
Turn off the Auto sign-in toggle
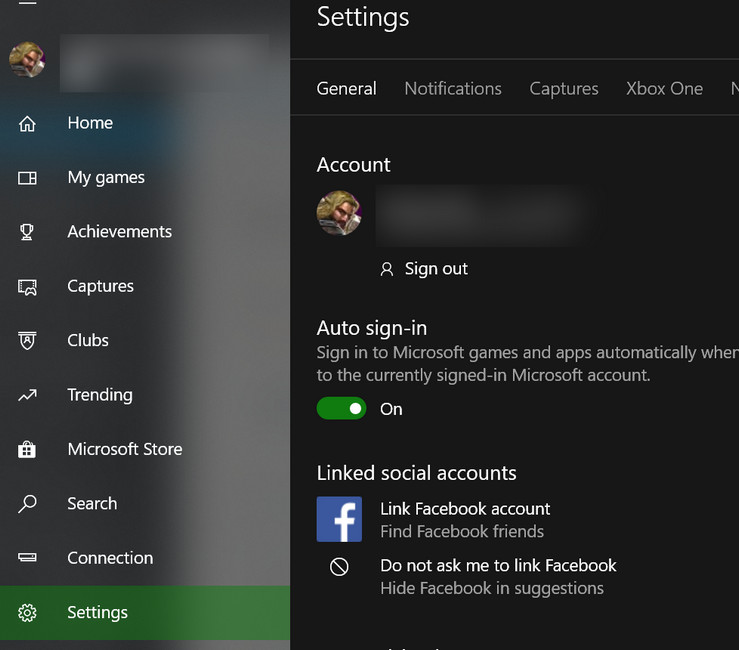[341, 408]
